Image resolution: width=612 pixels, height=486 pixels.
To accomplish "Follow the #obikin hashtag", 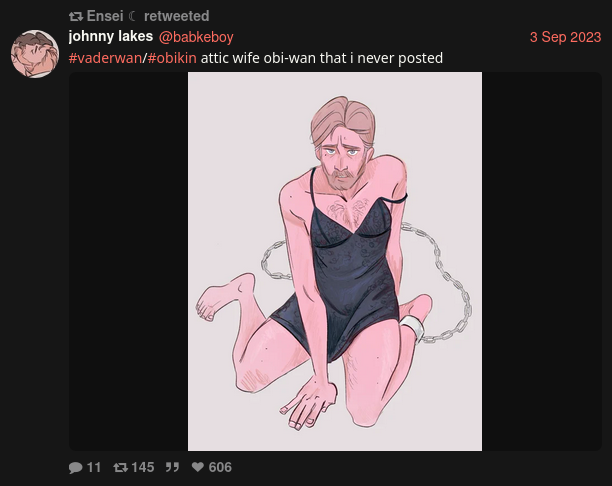I will coord(172,58).
